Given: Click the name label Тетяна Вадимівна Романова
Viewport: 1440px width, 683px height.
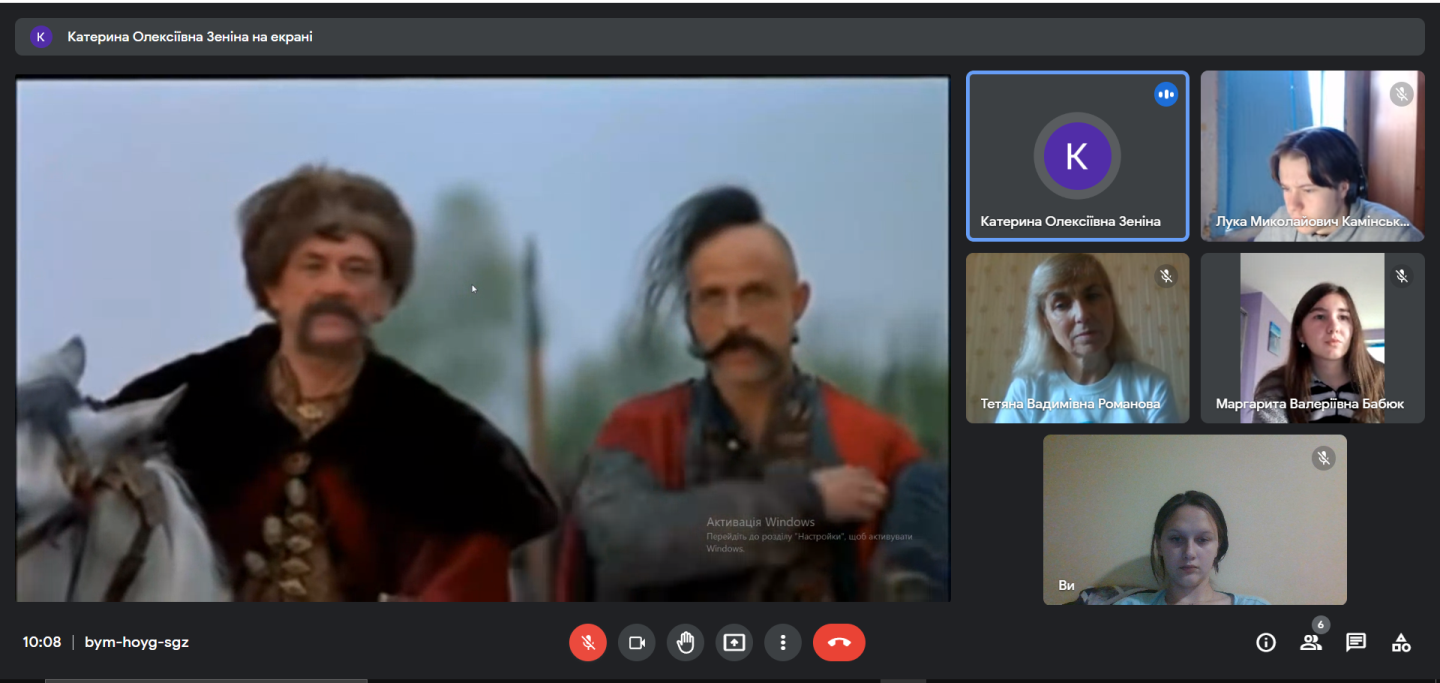Looking at the screenshot, I should 1070,404.
